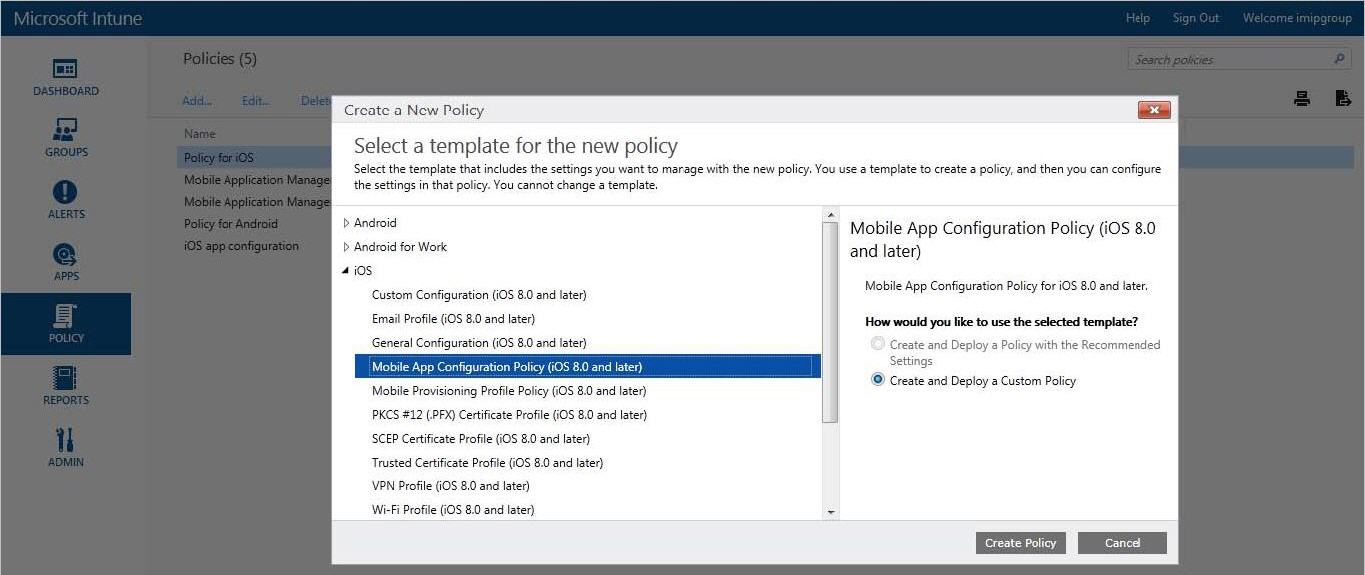Open the Reports sidebar icon

(x=65, y=379)
